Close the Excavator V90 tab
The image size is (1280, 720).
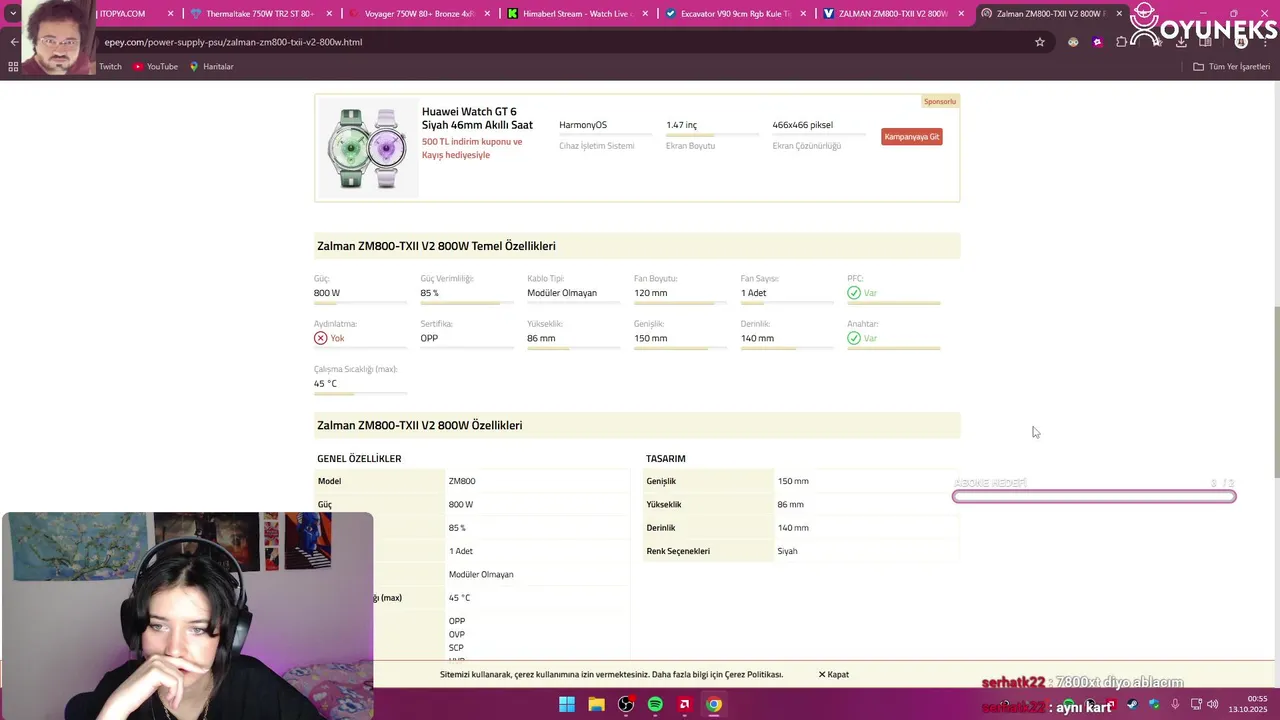pos(804,14)
